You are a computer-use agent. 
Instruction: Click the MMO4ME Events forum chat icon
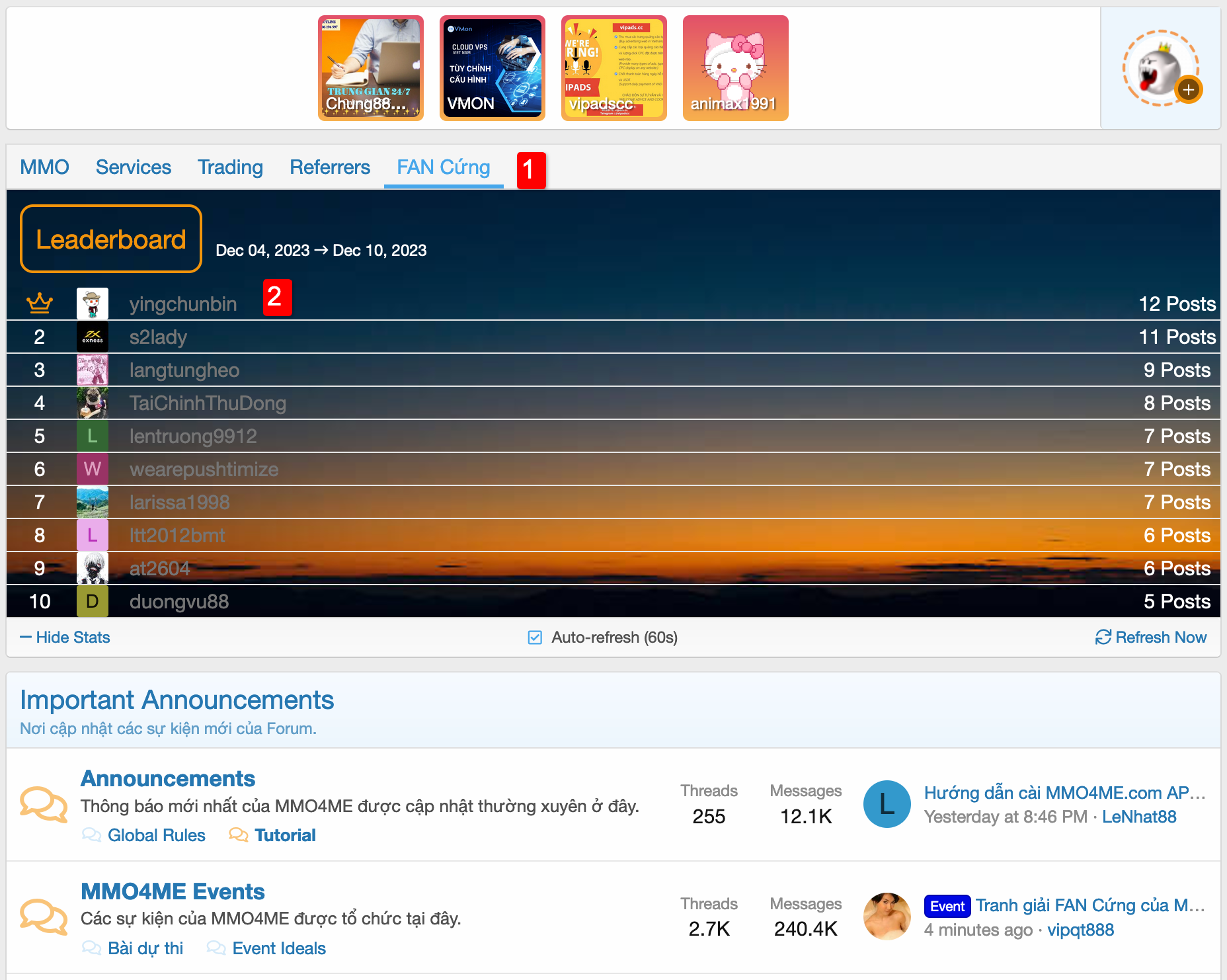[x=44, y=917]
